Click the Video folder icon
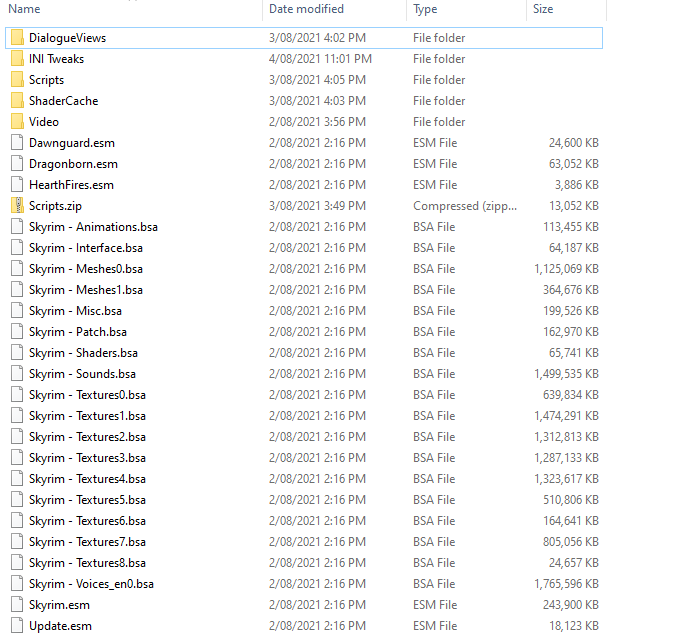Screen dimensions: 675x638 coord(17,122)
